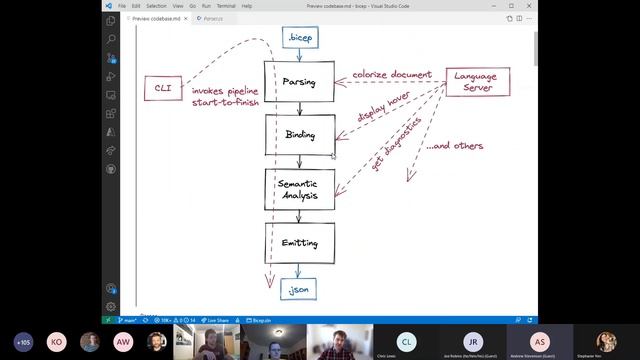Click the lock icon in the status bar
The width and height of the screenshot is (640, 360).
pyautogui.click(x=238, y=320)
